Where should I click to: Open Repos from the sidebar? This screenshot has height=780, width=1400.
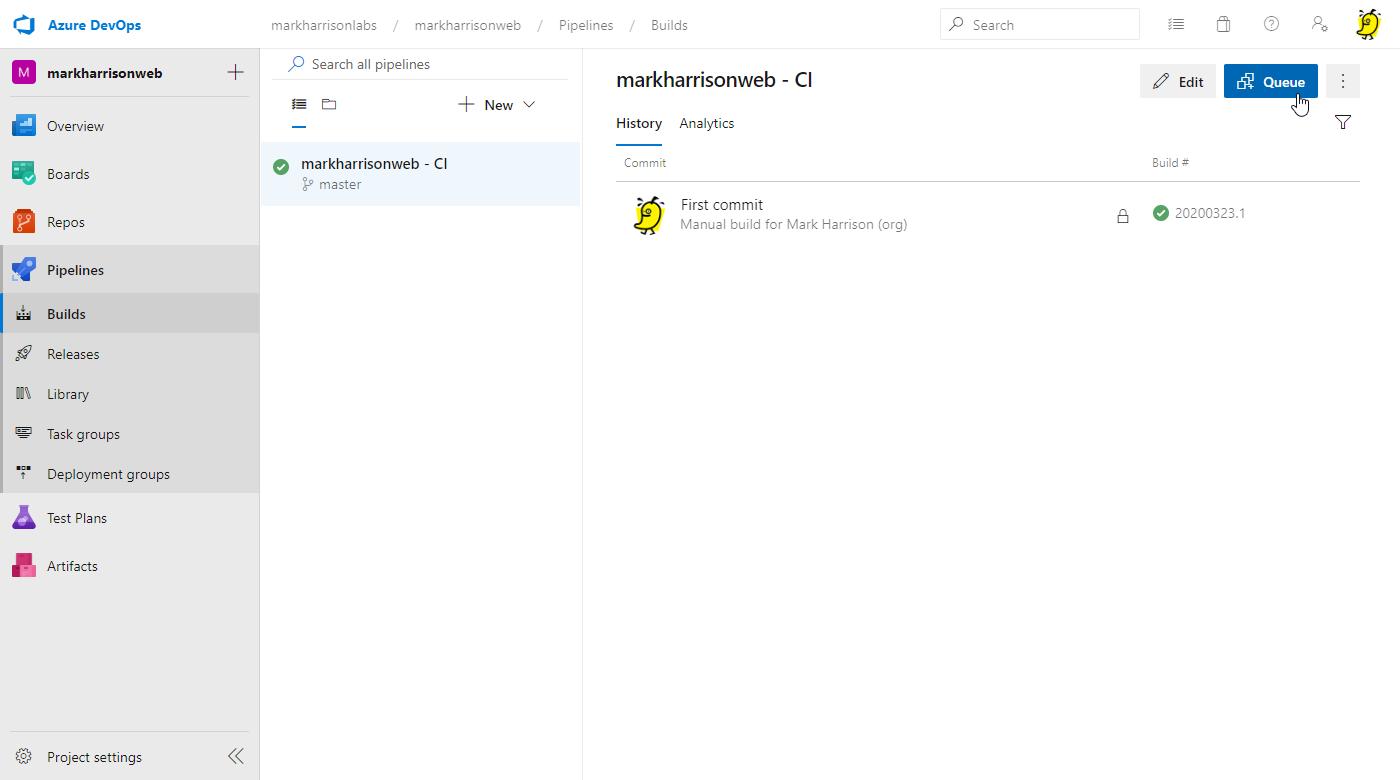point(65,222)
